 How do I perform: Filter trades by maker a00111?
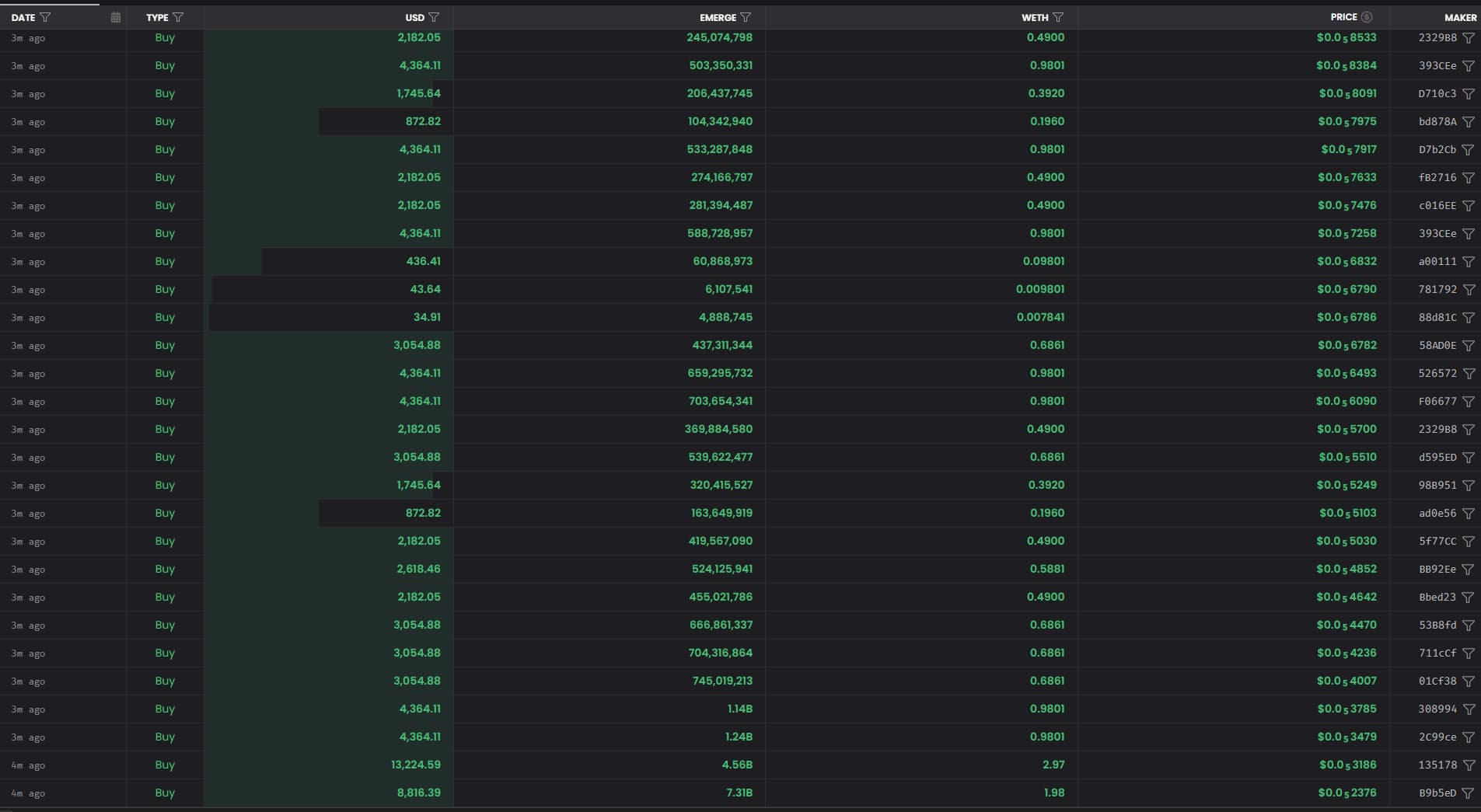tap(1469, 262)
